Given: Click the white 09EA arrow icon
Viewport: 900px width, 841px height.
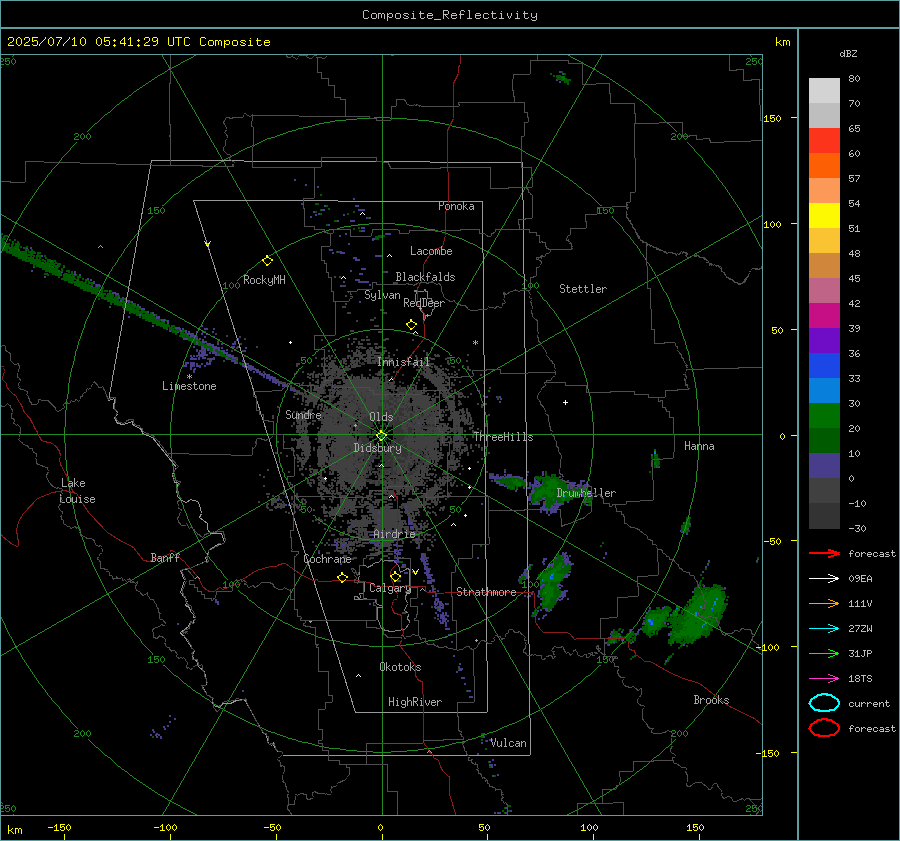Looking at the screenshot, I should coord(824,578).
